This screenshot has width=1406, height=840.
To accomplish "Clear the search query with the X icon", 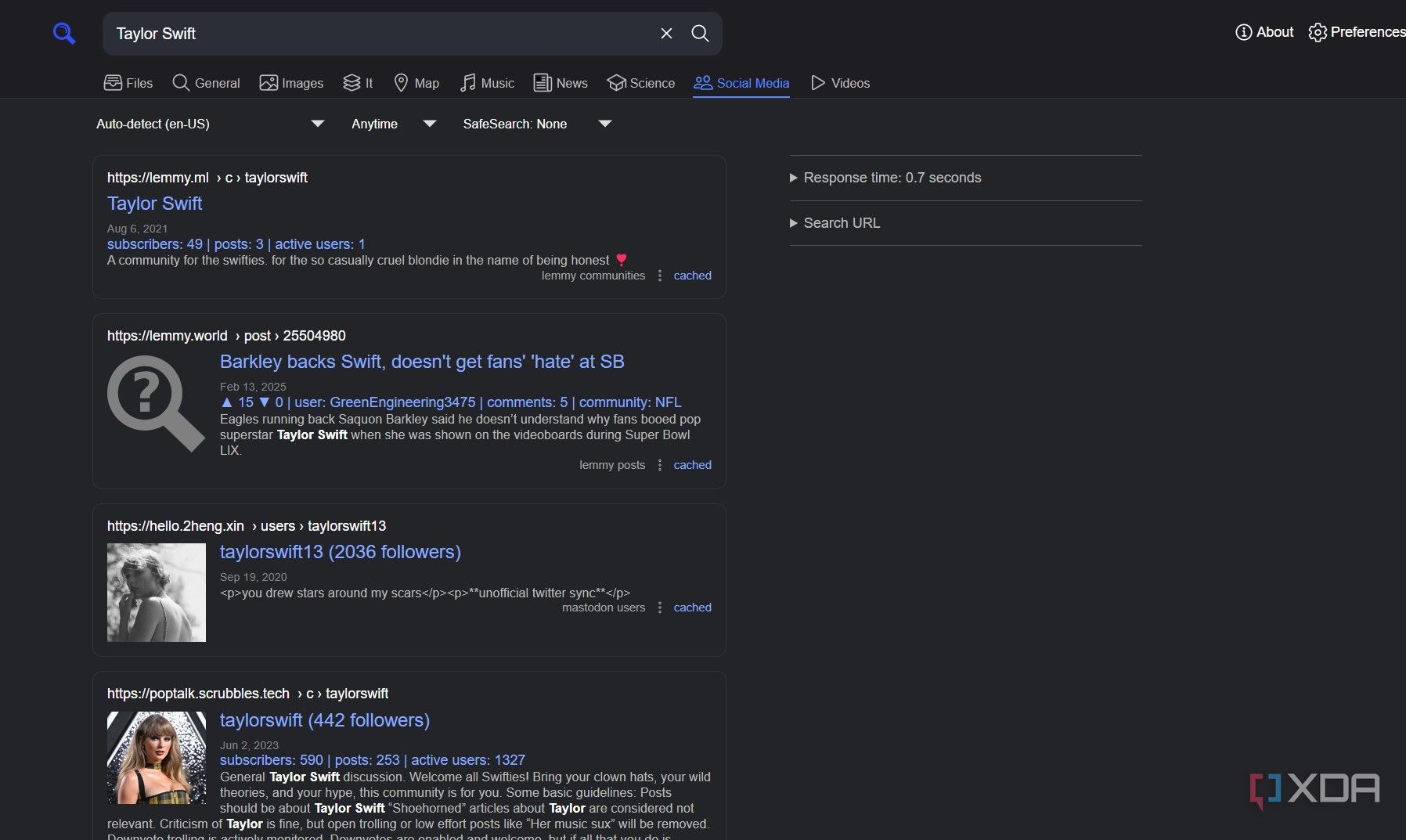I will click(666, 33).
